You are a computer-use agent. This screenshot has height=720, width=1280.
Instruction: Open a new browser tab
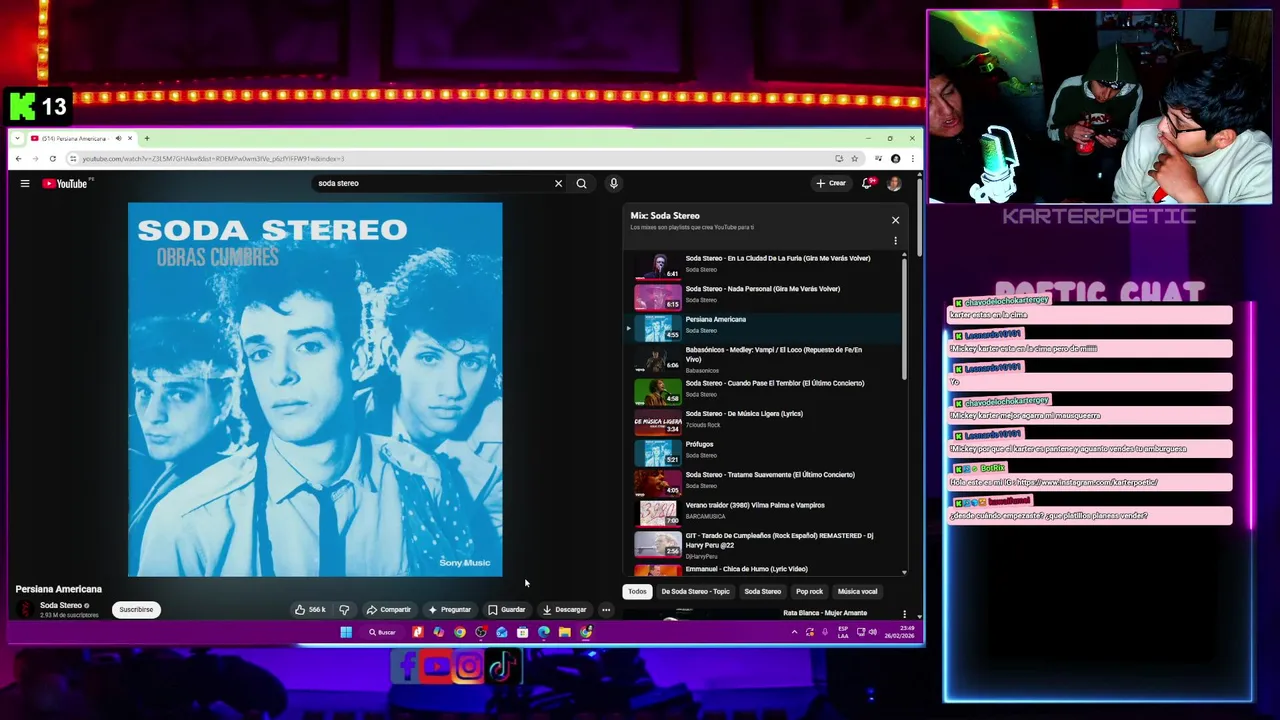(x=146, y=138)
